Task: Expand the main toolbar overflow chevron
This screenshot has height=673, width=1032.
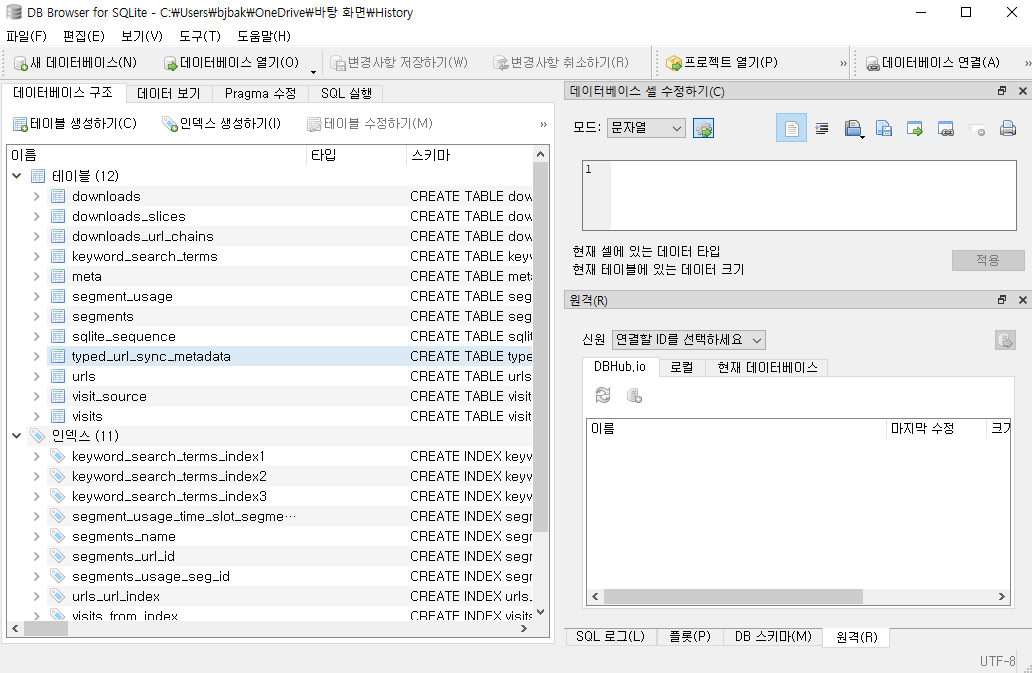Action: [843, 63]
